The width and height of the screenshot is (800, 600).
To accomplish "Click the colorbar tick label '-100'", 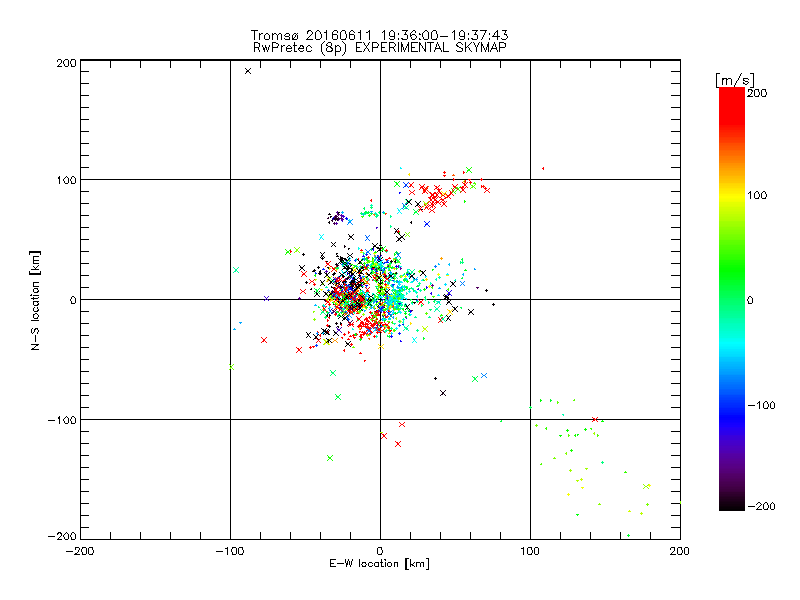I will [x=761, y=405].
